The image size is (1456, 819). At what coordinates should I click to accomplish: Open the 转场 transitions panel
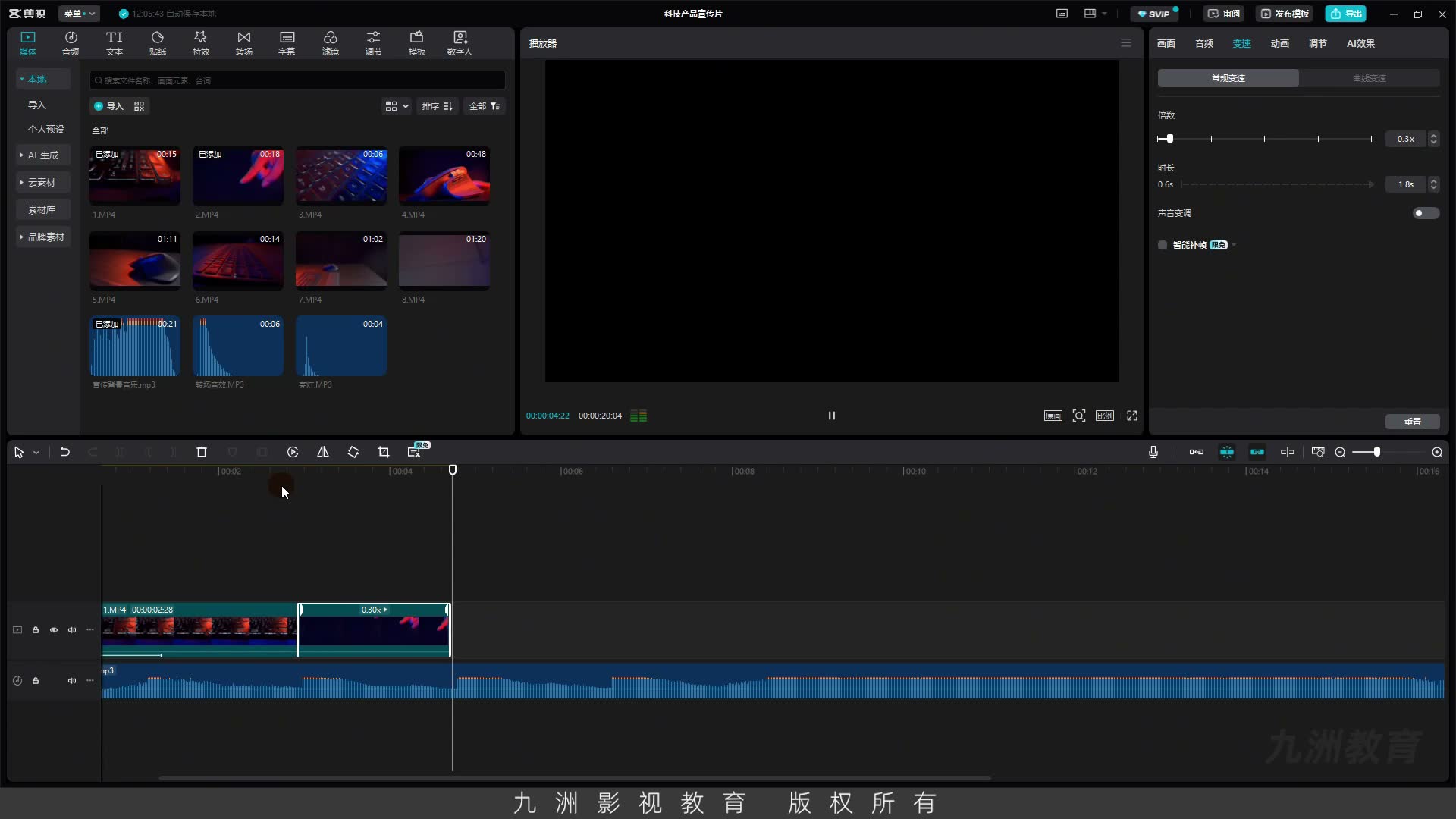tap(243, 43)
